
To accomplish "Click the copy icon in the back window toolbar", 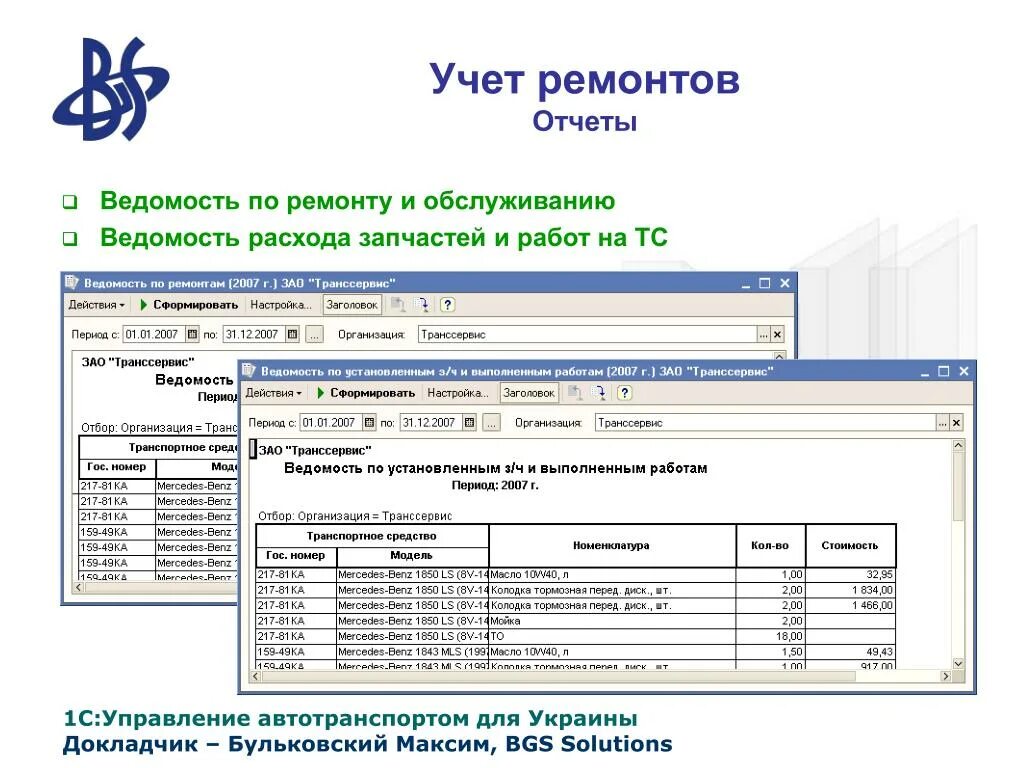I will [398, 304].
